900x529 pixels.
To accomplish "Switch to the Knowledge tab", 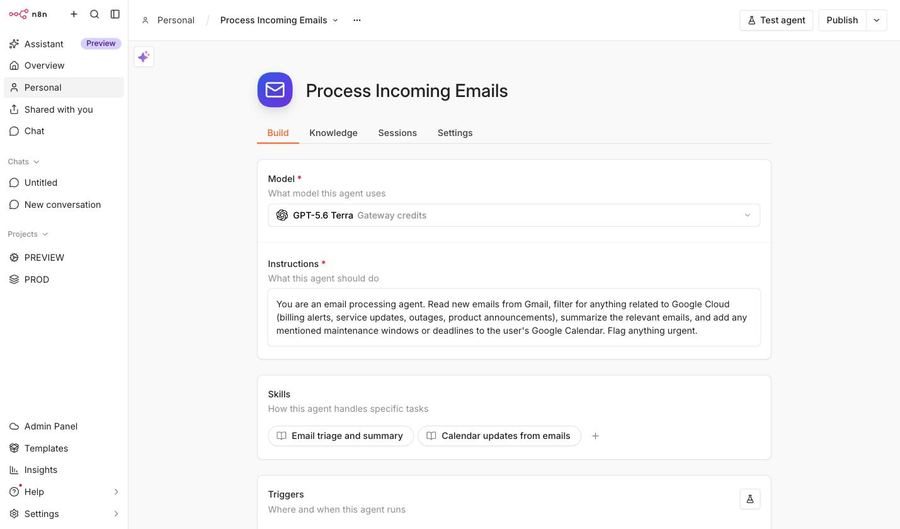I will (333, 133).
